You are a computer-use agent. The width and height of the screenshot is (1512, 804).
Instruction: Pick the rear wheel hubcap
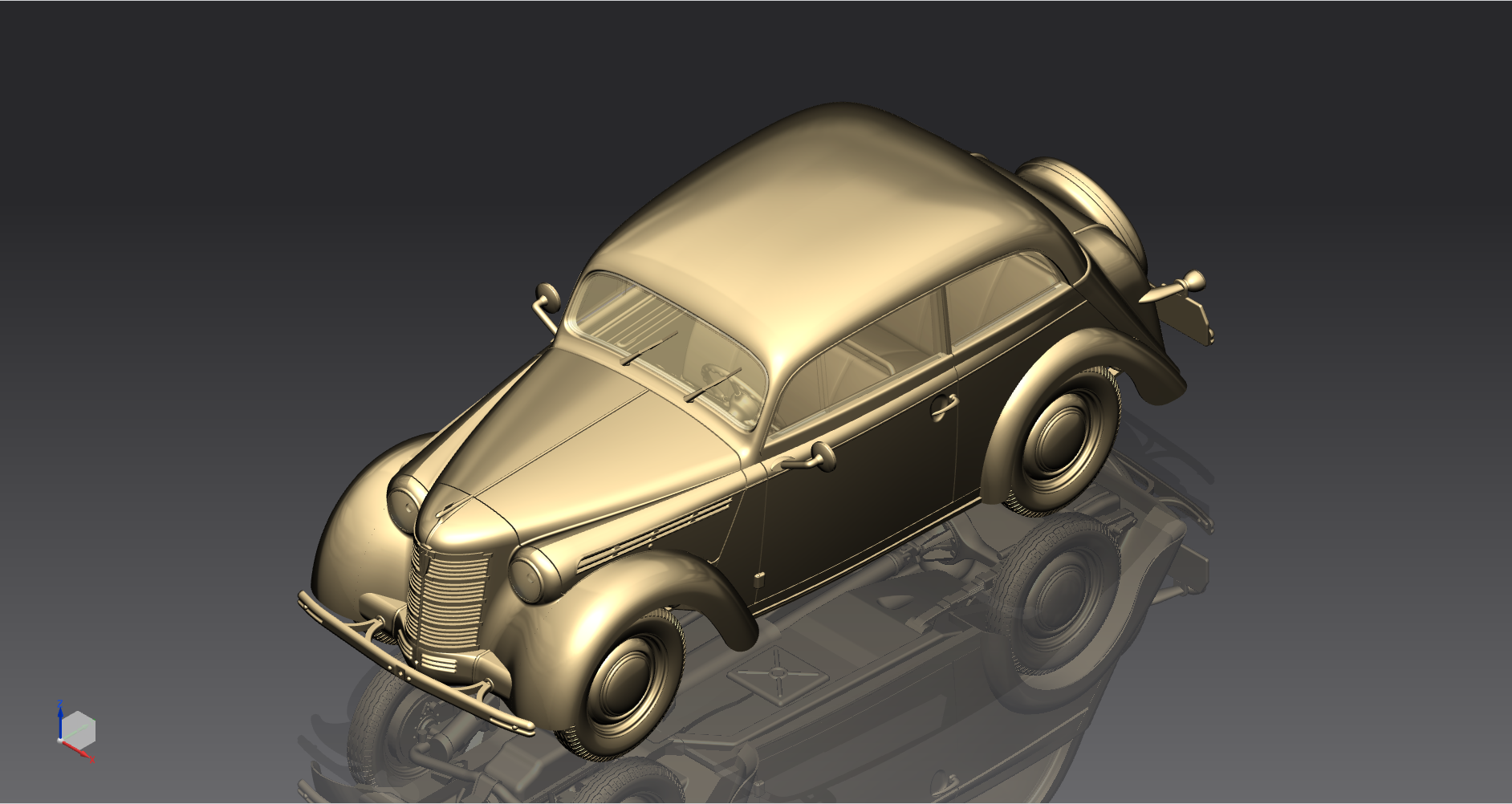click(1061, 437)
